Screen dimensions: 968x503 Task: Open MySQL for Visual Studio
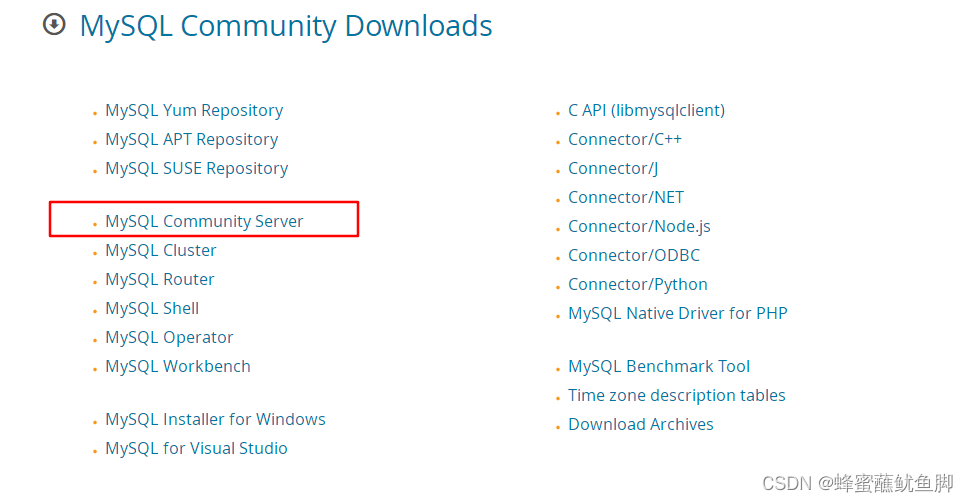click(196, 448)
